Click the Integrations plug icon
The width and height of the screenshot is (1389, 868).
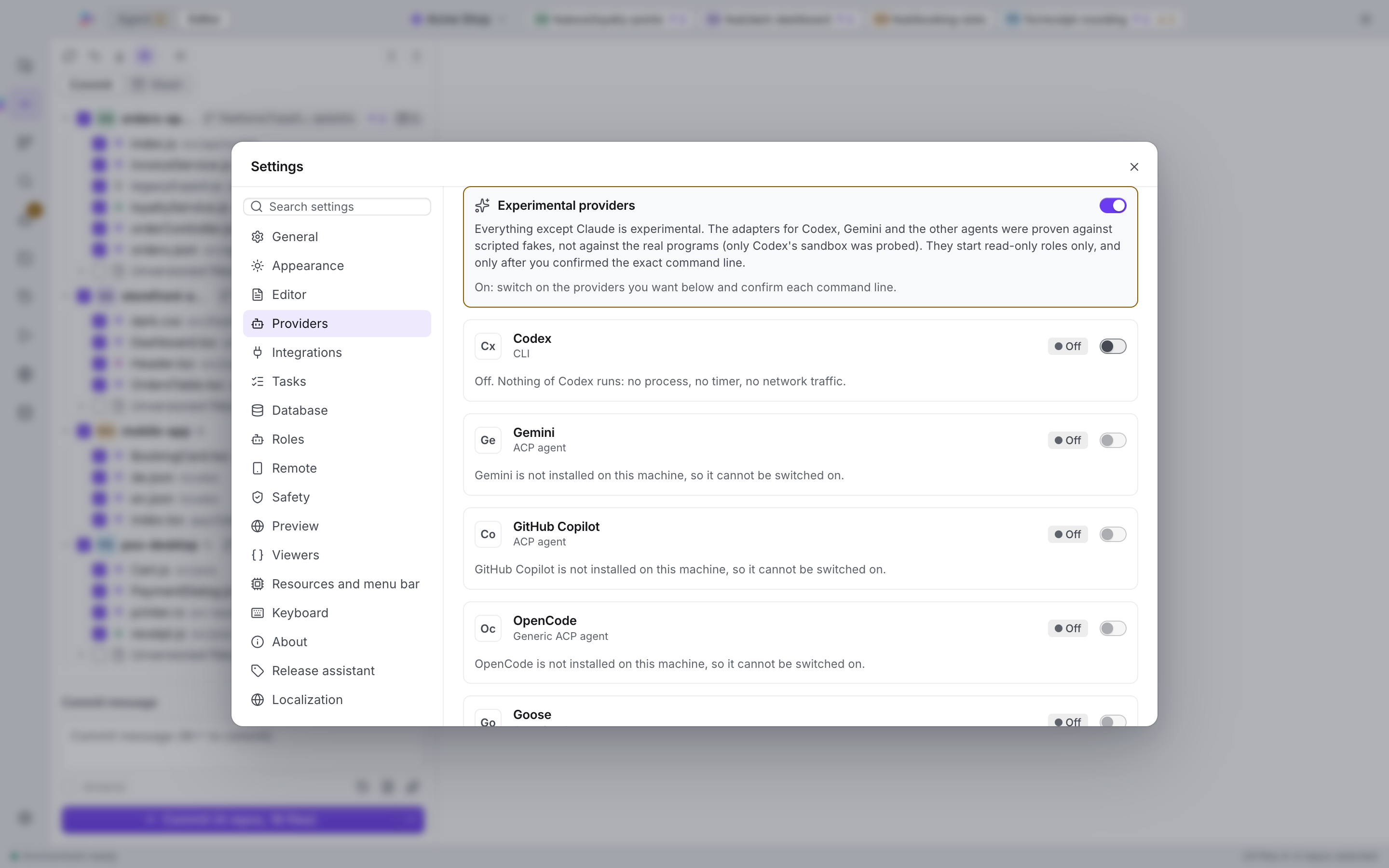pos(258,353)
